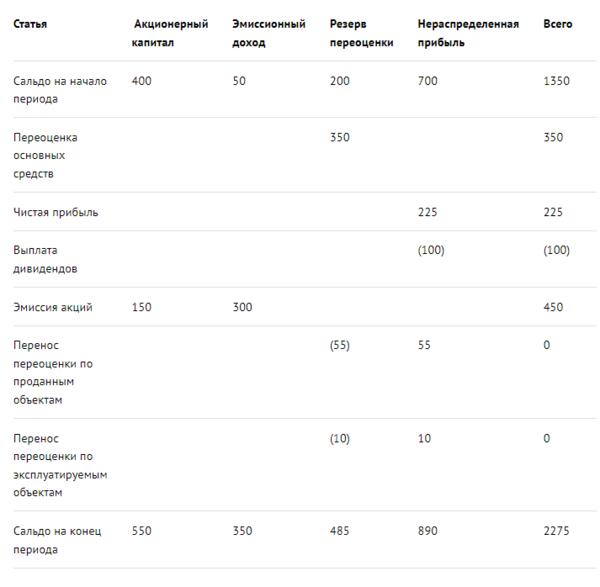Select the 'Резерв переоценки' column header
The width and height of the screenshot is (600, 587).
(362, 33)
